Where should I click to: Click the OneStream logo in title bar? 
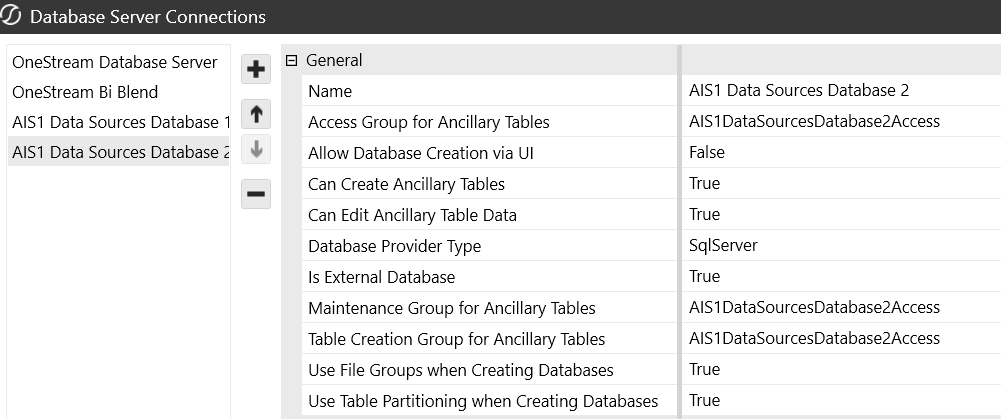click(x=11, y=16)
